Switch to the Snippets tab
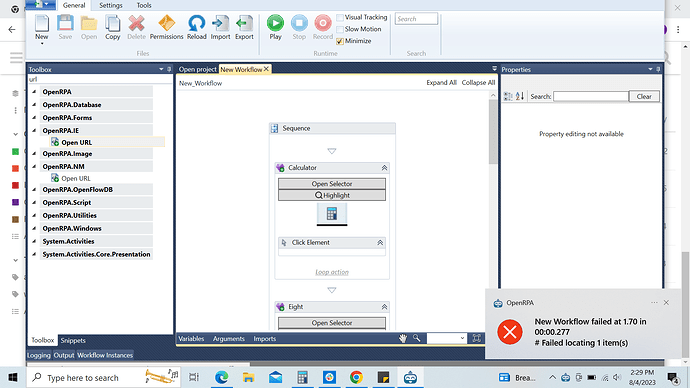Screen dimensions: 690x388 (73, 340)
